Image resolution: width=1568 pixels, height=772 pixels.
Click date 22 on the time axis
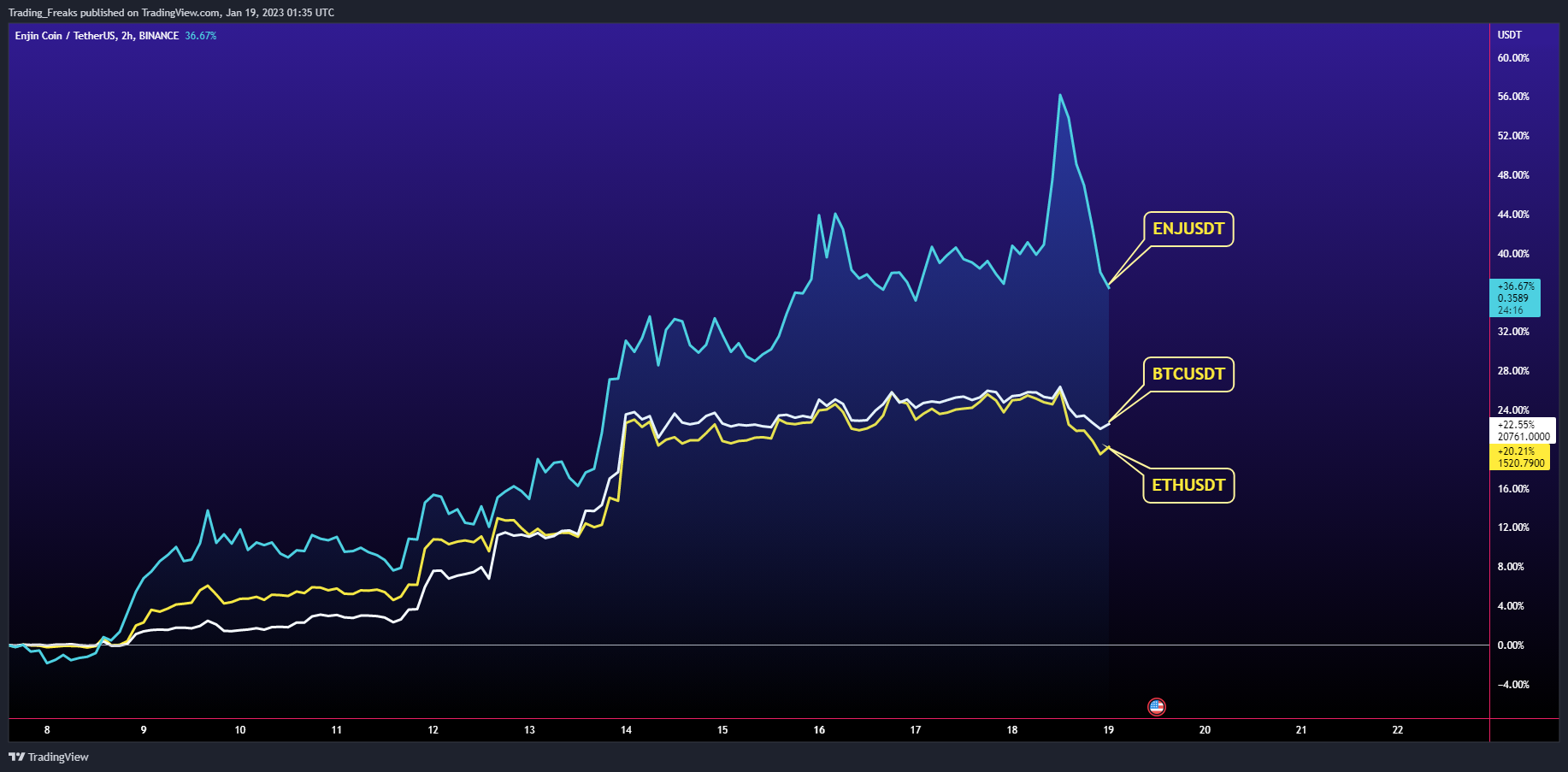tap(1398, 730)
